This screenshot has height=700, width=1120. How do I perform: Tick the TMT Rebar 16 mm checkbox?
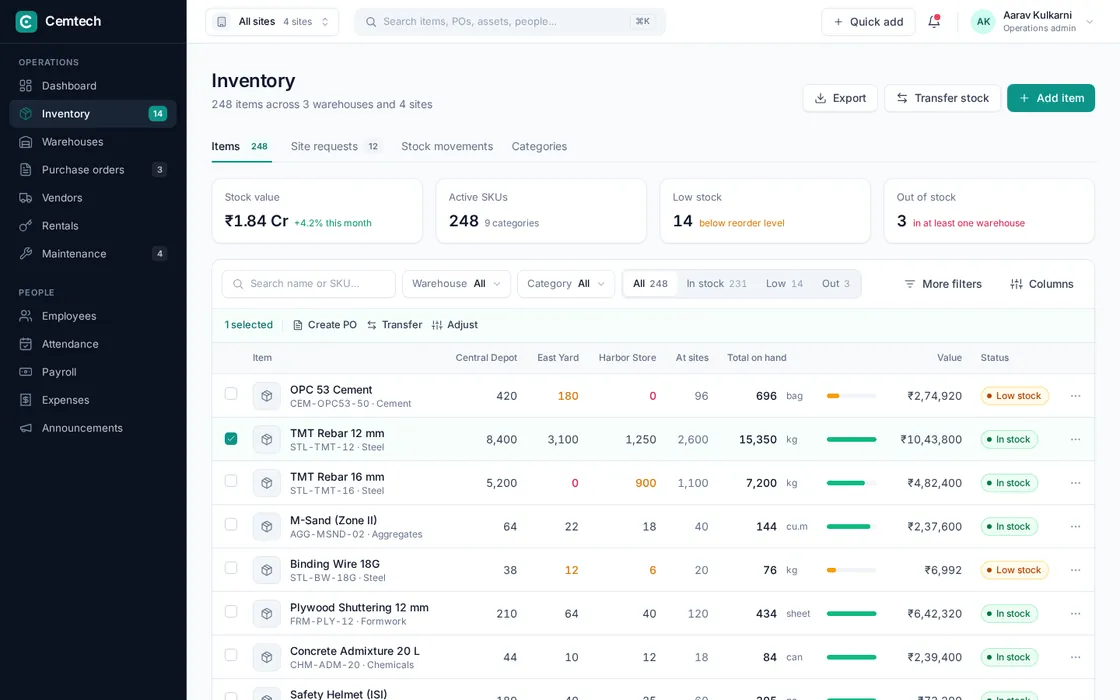click(x=231, y=481)
